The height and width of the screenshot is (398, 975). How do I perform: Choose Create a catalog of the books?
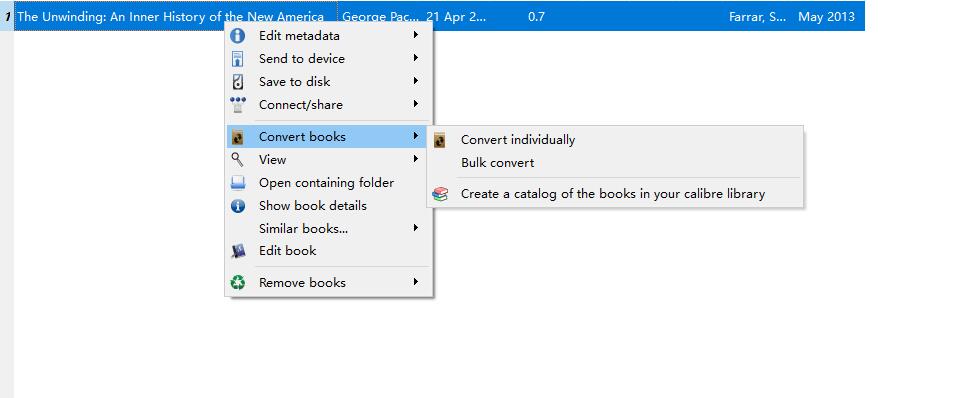click(x=615, y=194)
